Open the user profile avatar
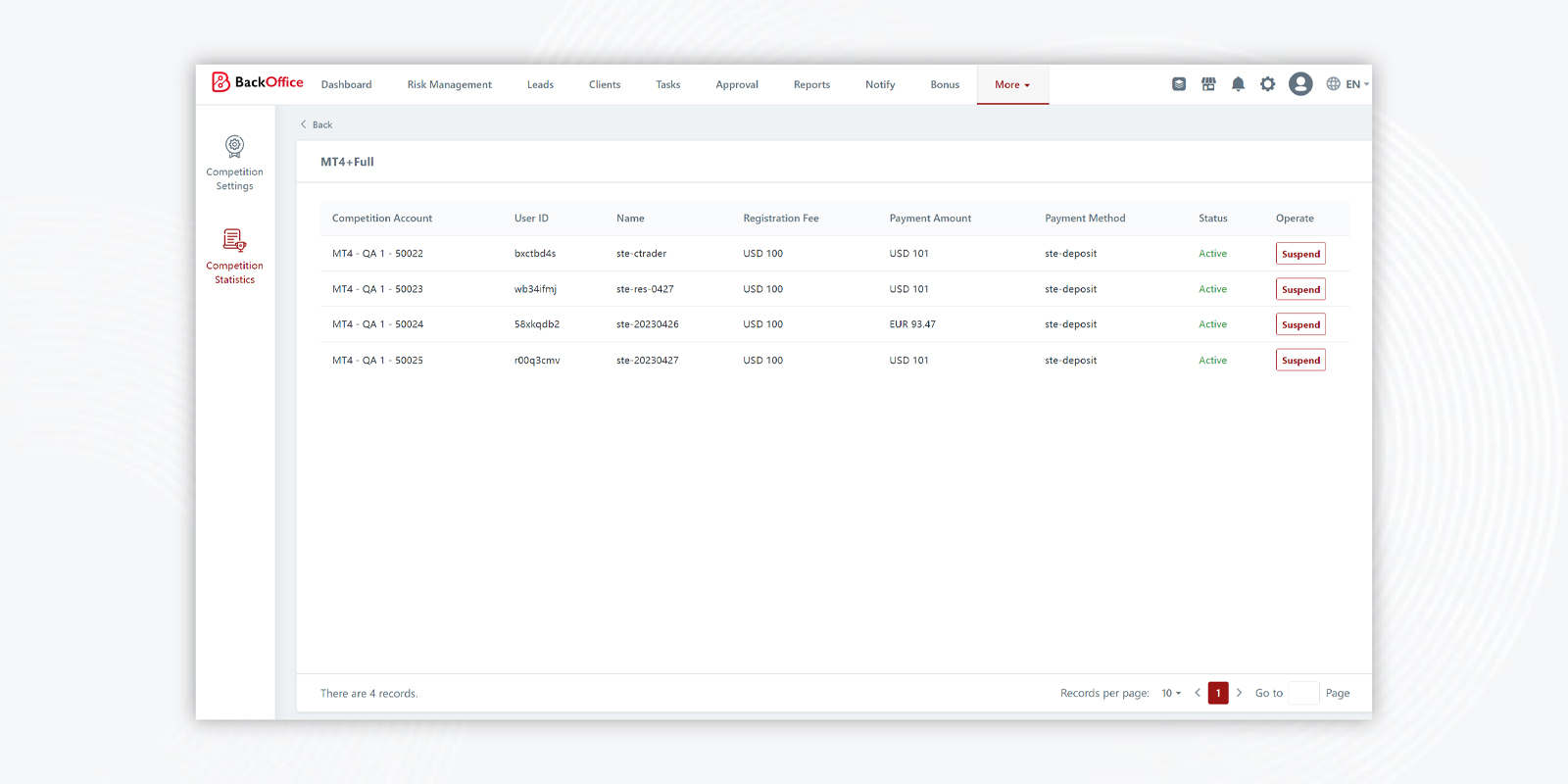The image size is (1568, 784). (1300, 84)
